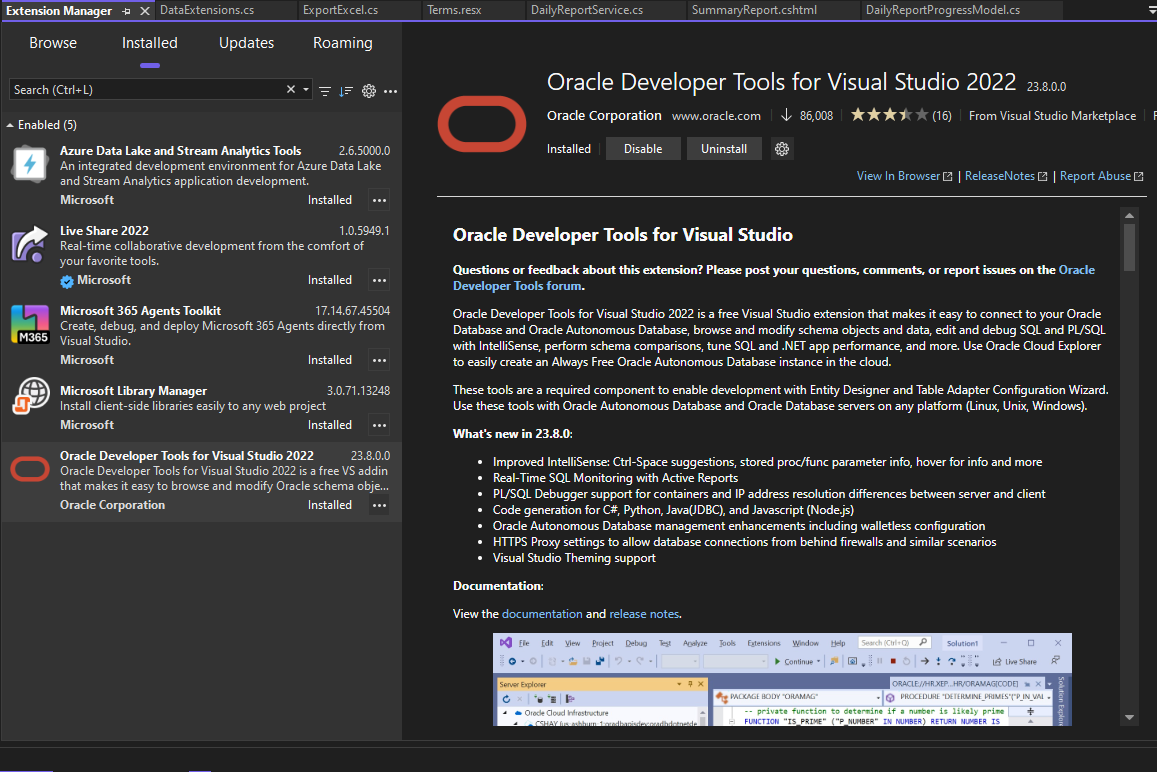
Task: Open more options for Azure Data Lake extension
Action: click(379, 200)
